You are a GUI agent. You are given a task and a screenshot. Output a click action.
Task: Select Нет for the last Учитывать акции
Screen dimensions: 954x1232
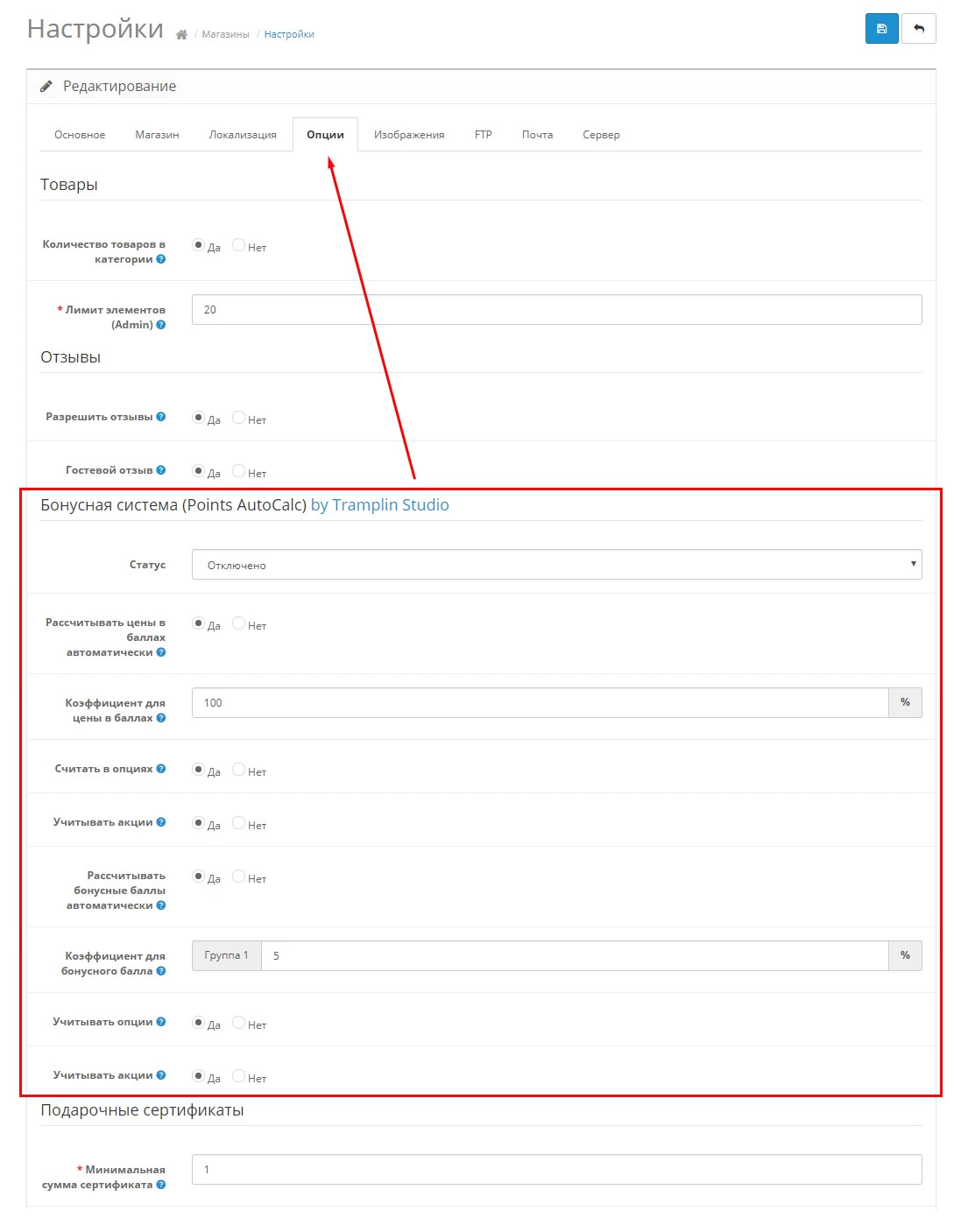click(x=238, y=1076)
